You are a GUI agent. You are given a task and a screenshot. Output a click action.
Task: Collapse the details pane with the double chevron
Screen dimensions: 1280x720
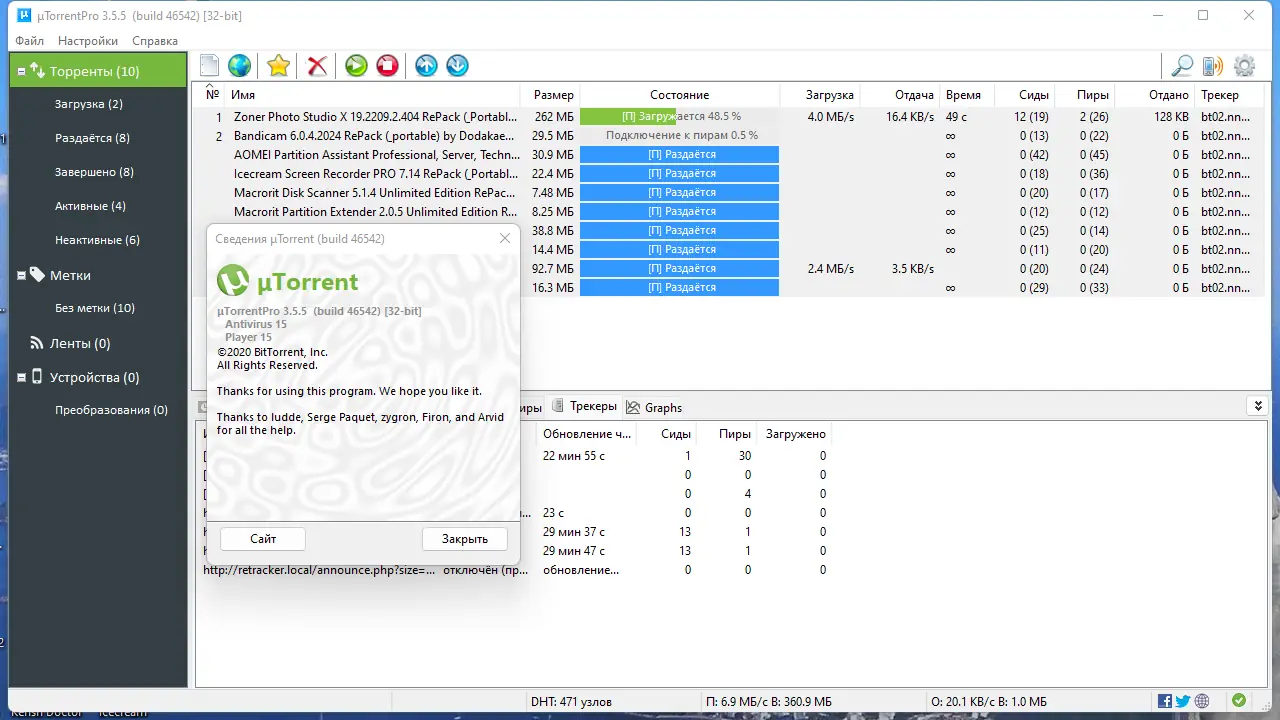[1257, 405]
